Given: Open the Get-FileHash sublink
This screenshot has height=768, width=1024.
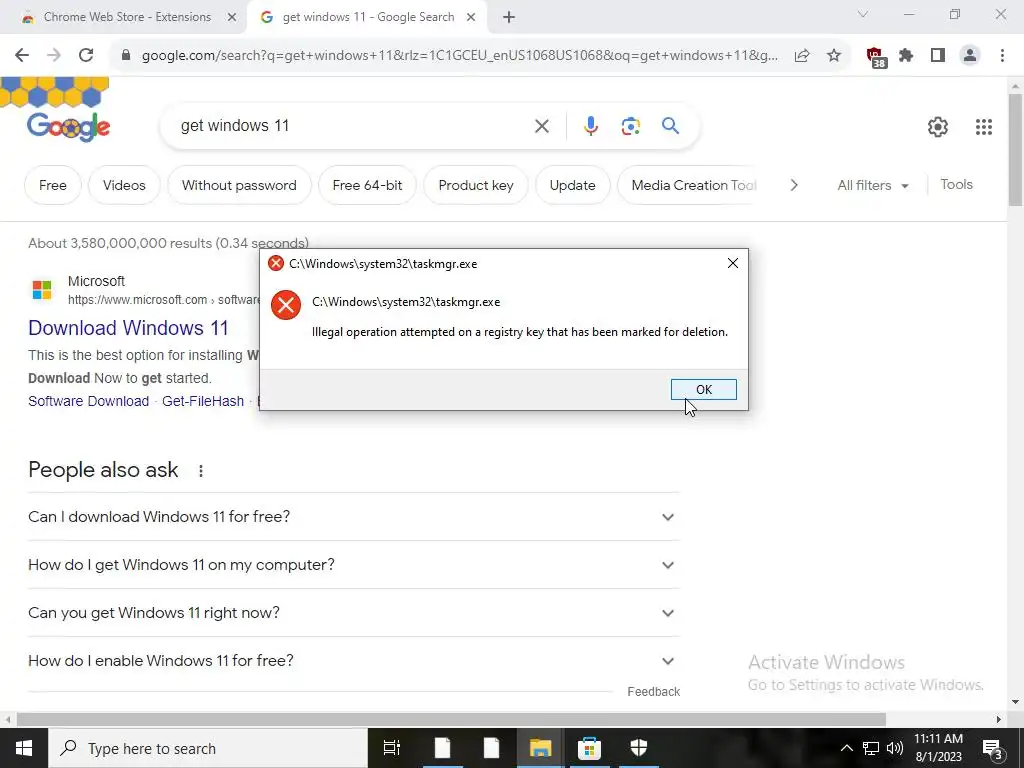Looking at the screenshot, I should [x=203, y=402].
